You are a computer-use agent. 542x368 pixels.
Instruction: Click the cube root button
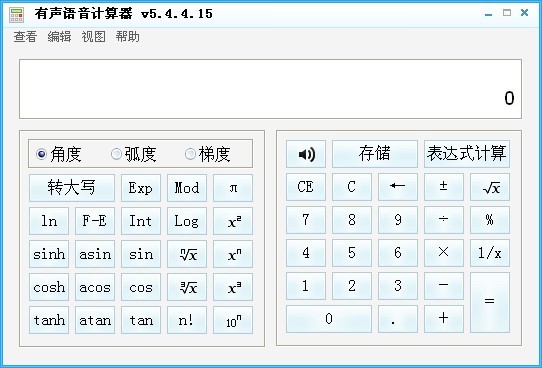point(187,287)
